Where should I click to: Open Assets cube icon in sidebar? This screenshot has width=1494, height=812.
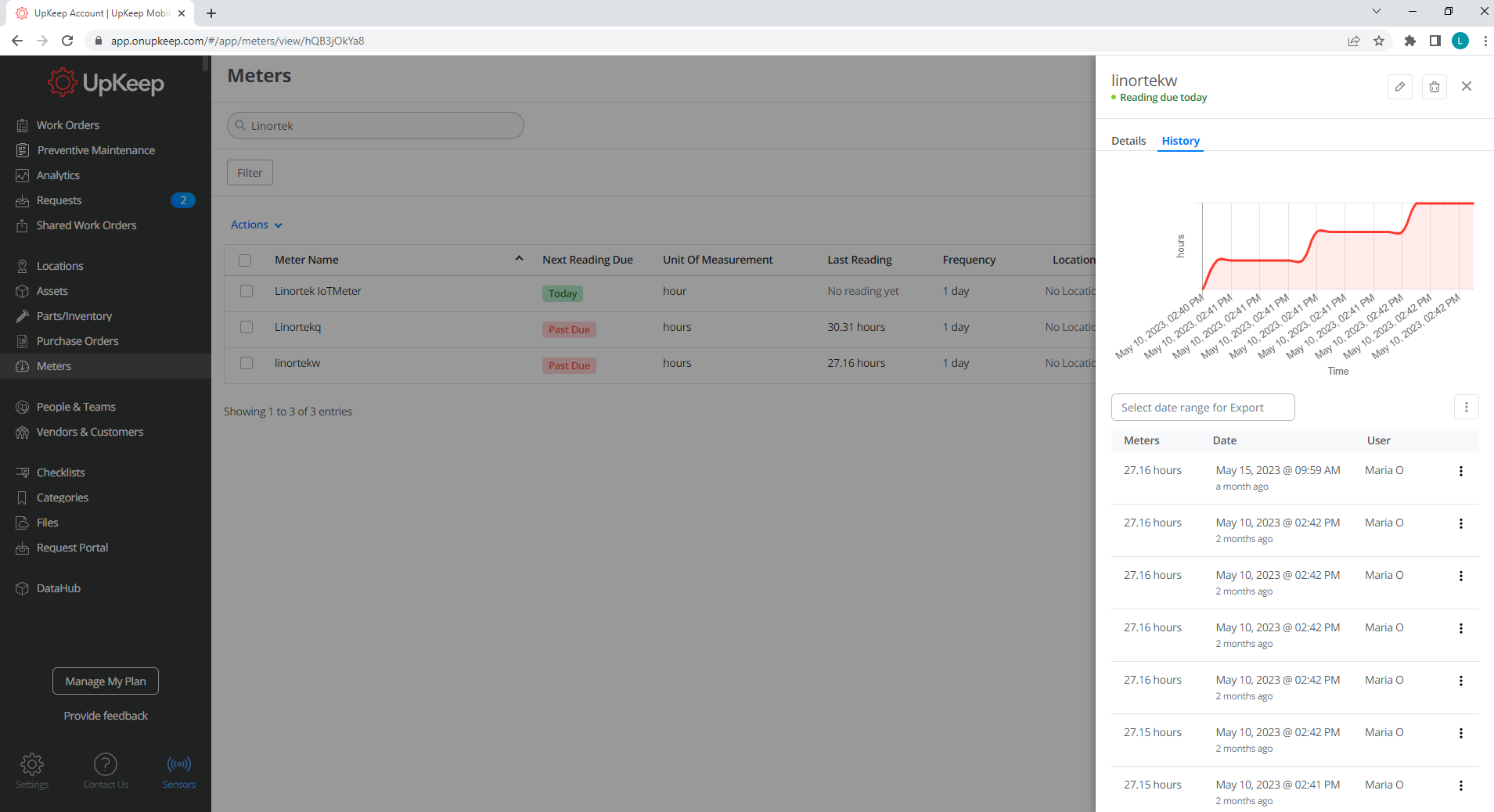coord(23,291)
